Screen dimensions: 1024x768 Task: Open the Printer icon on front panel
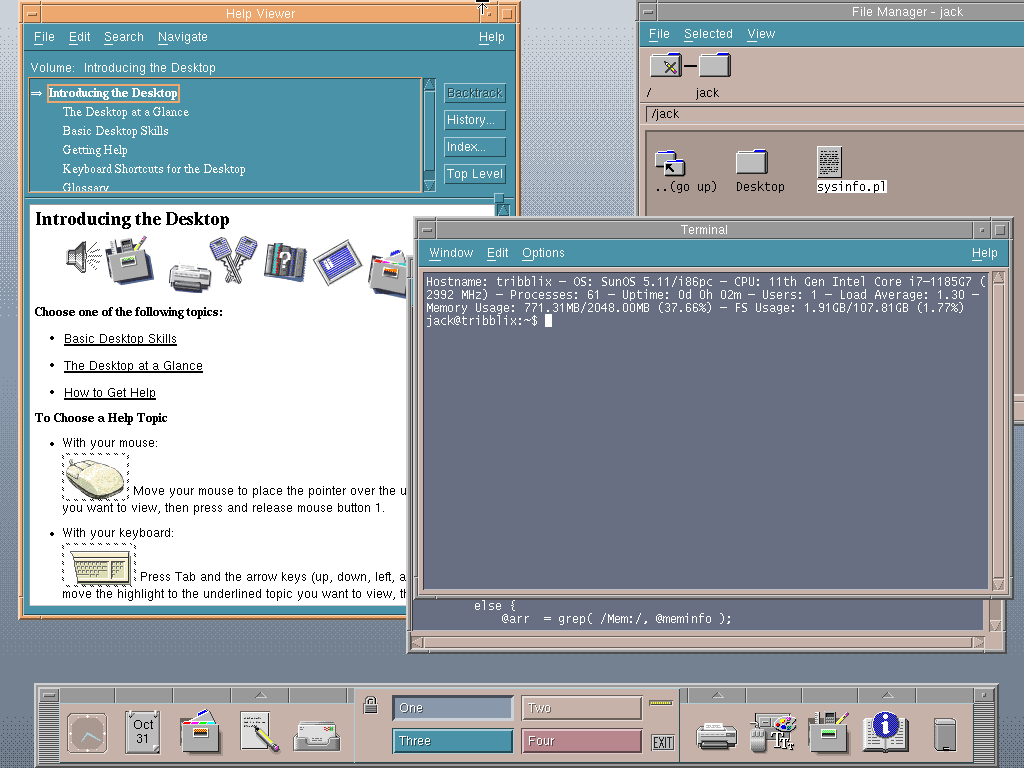point(716,735)
